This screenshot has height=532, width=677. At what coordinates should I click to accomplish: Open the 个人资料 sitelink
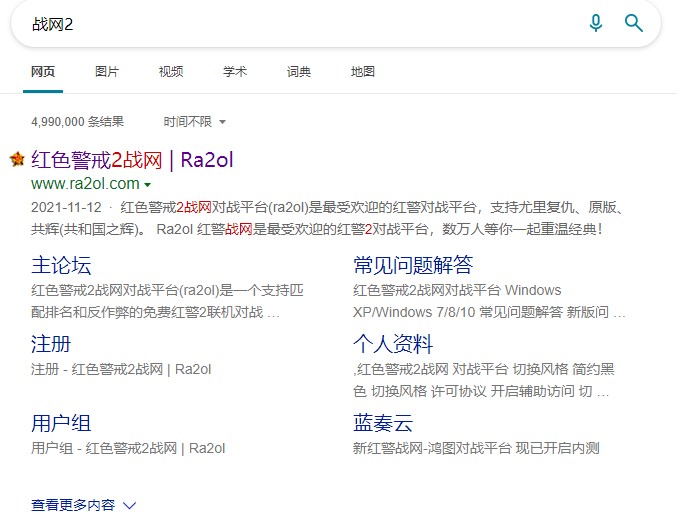click(393, 344)
